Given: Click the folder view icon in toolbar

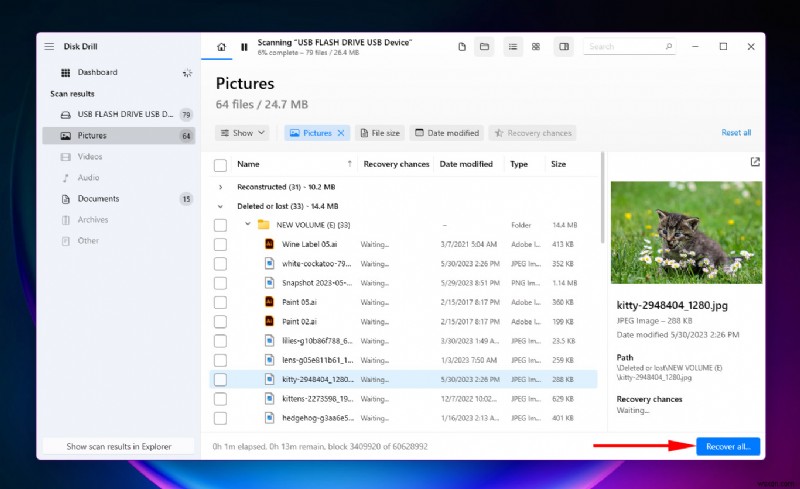Looking at the screenshot, I should click(484, 47).
